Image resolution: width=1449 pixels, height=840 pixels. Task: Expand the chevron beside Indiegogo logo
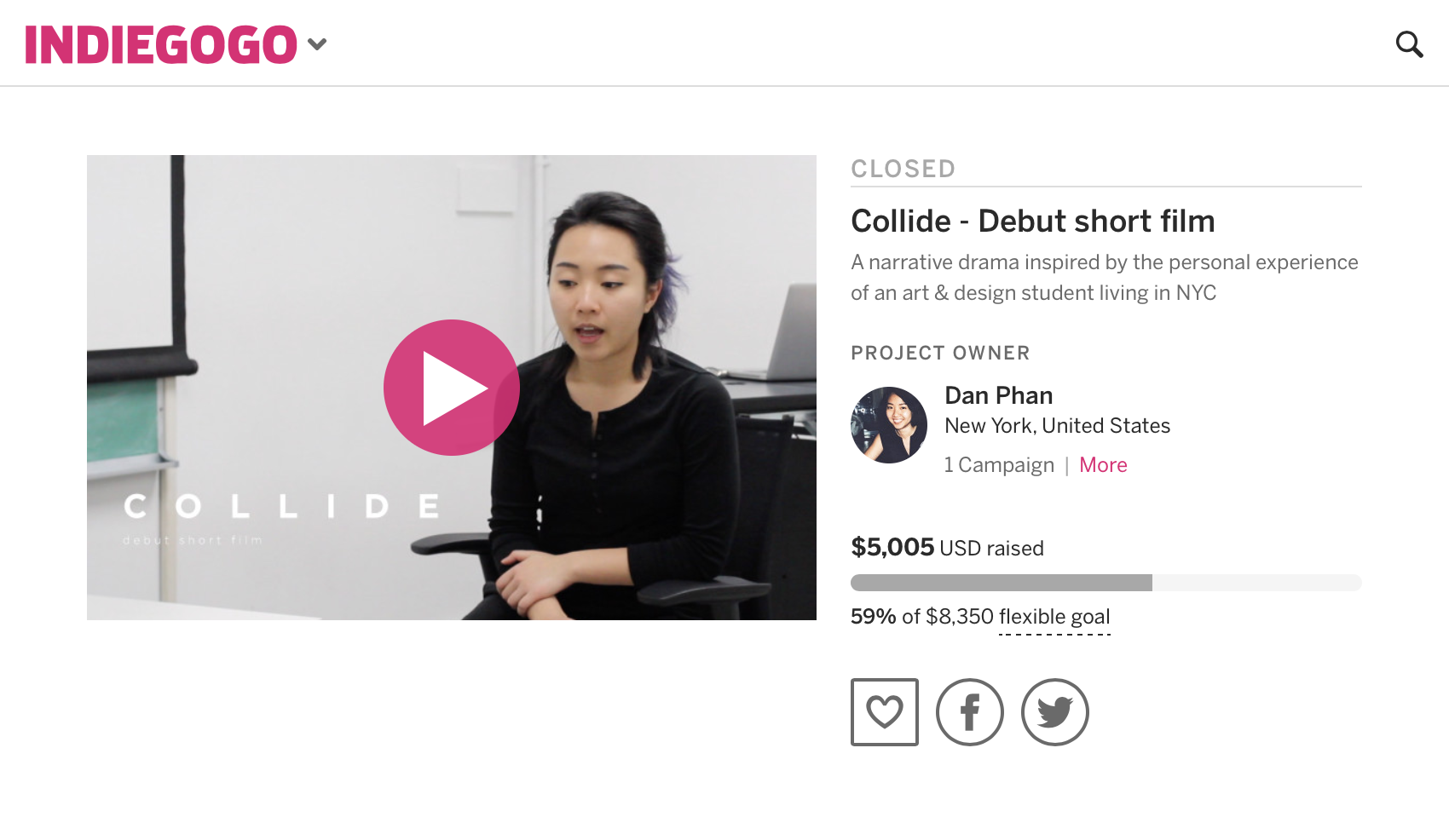click(317, 44)
